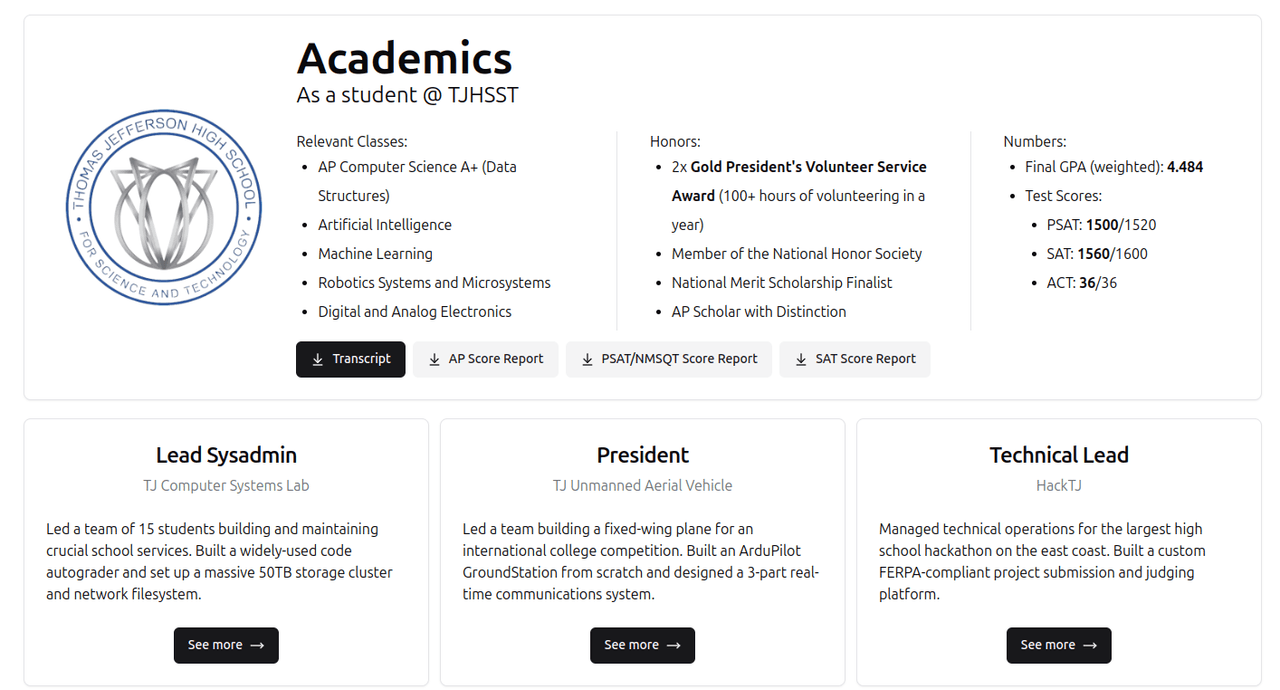Click the arrow icon under Technical Lead

[x=1090, y=646]
